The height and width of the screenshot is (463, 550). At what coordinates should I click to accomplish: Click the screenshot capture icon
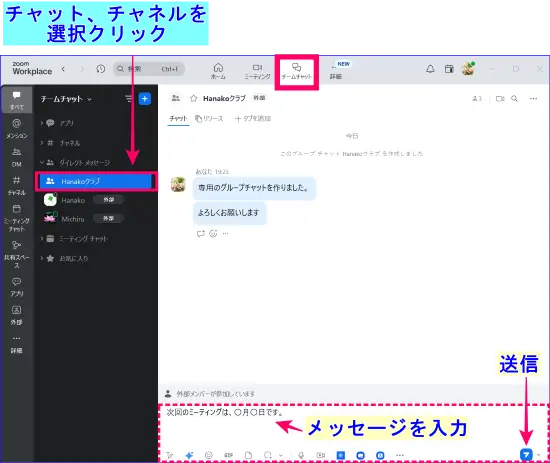click(268, 455)
